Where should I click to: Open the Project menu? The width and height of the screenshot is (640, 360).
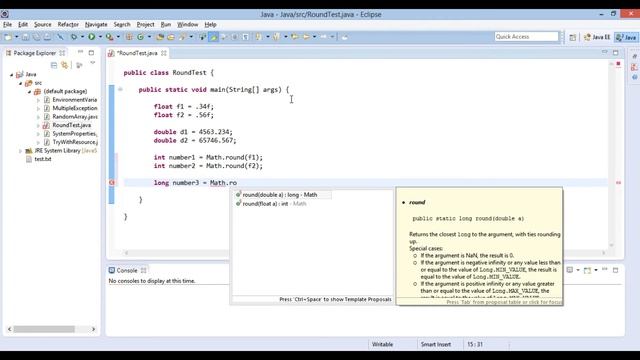(x=145, y=24)
